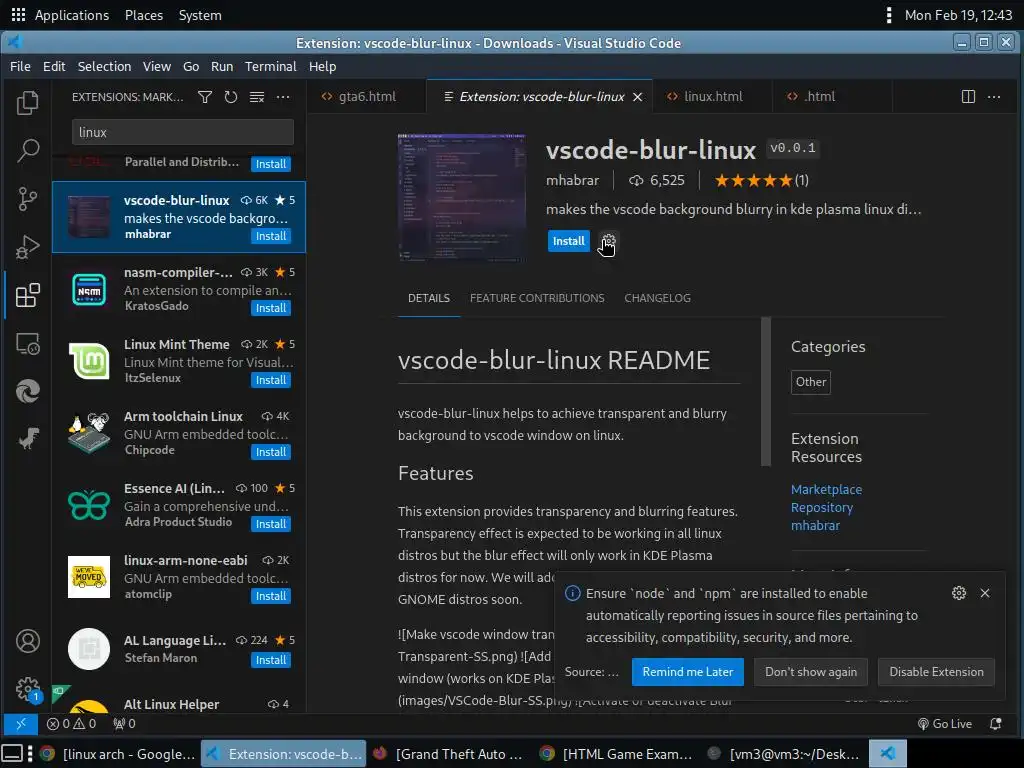
Task: Refresh the extensions list
Action: [231, 97]
